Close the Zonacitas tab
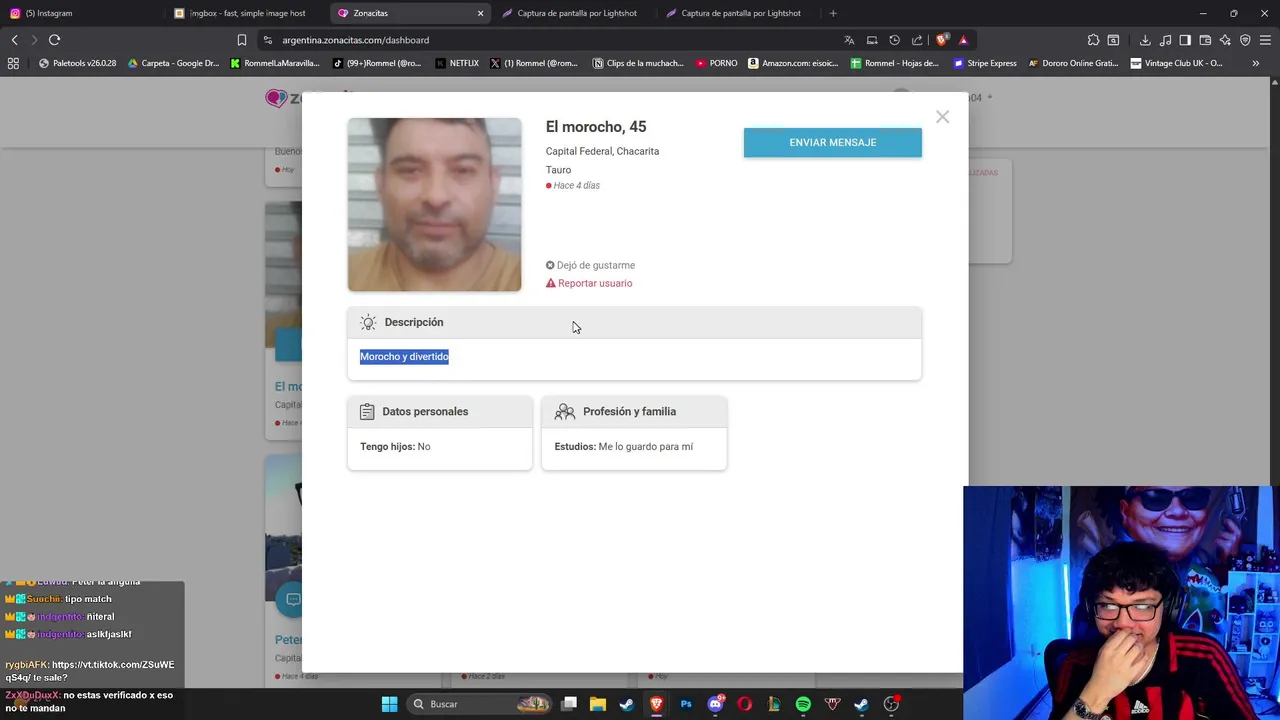The width and height of the screenshot is (1280, 720). coord(480,13)
